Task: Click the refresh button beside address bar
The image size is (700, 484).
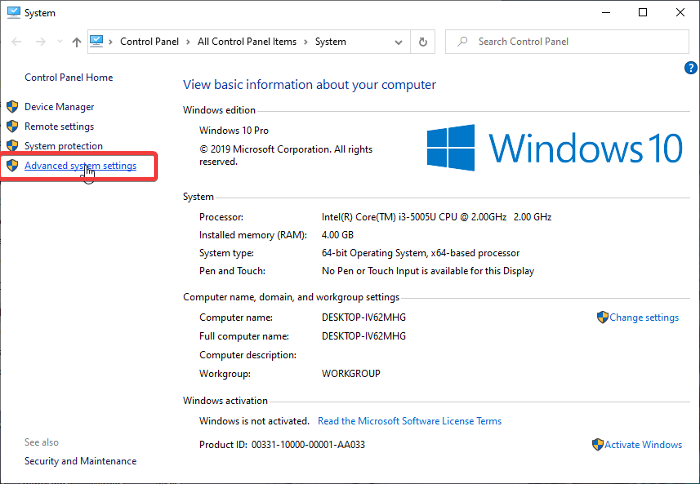Action: tap(424, 42)
